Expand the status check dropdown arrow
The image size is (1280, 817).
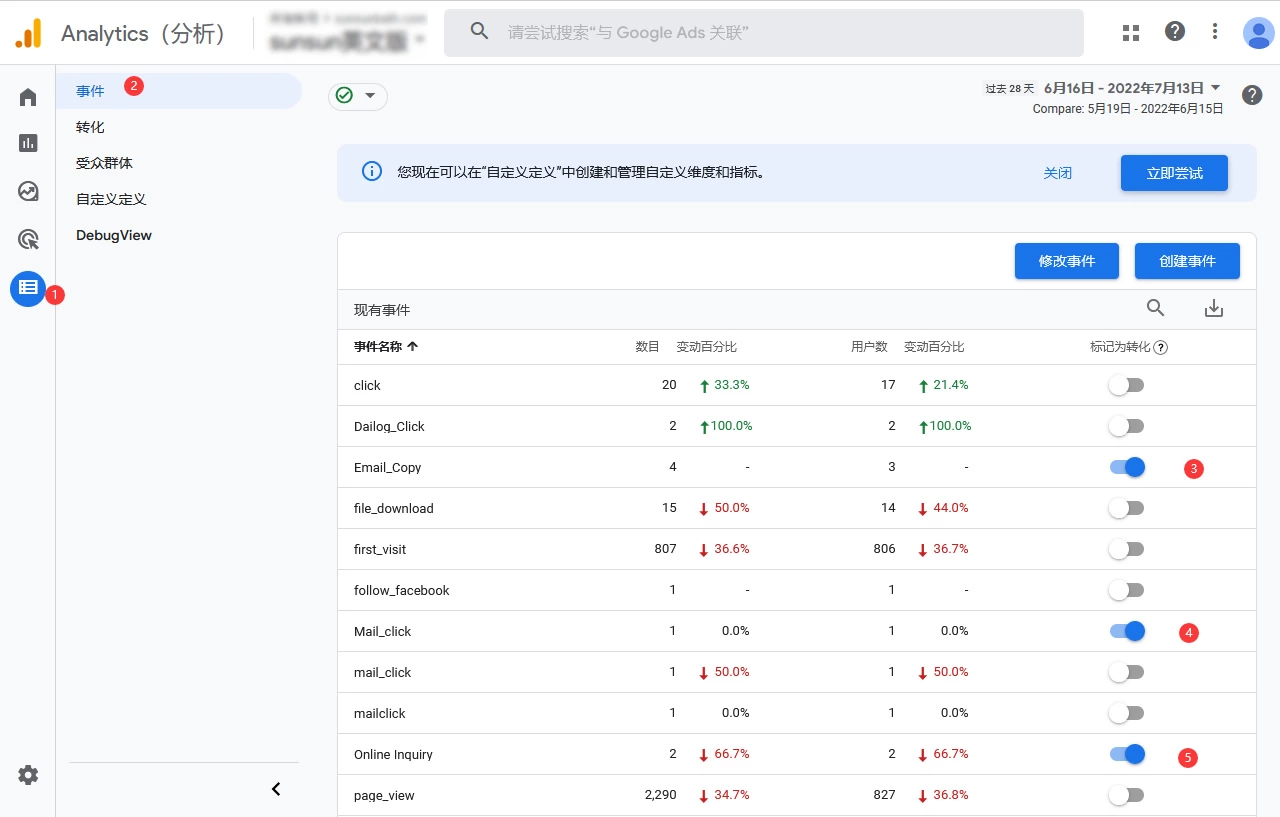click(370, 95)
